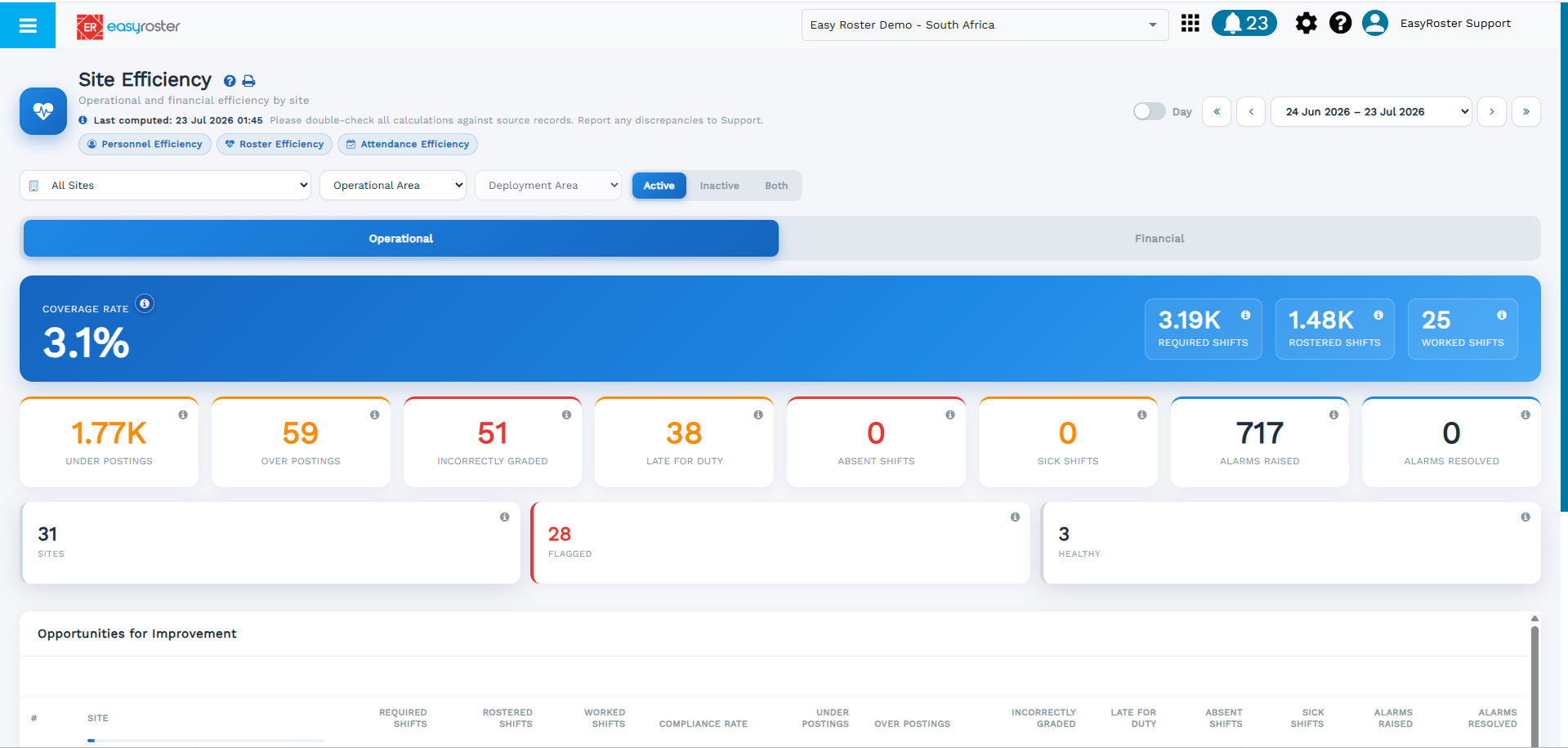Click the info icon next to Coverage Rate
The width and height of the screenshot is (1568, 748).
(x=145, y=303)
